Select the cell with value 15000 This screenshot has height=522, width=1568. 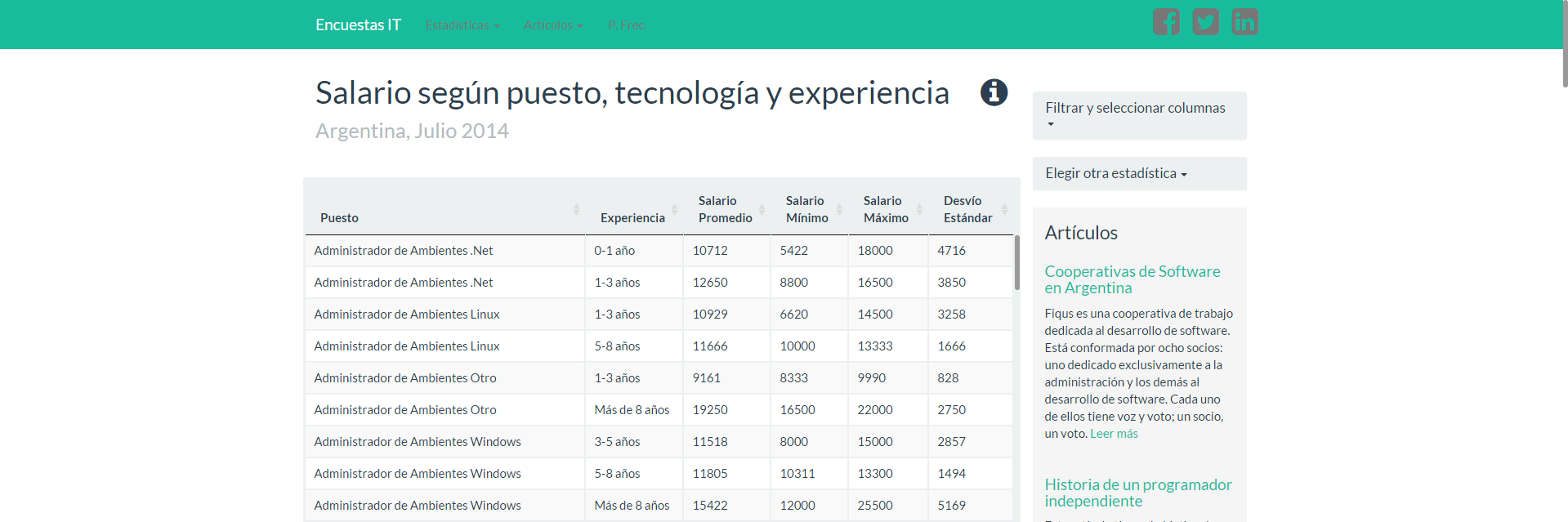(x=888, y=442)
